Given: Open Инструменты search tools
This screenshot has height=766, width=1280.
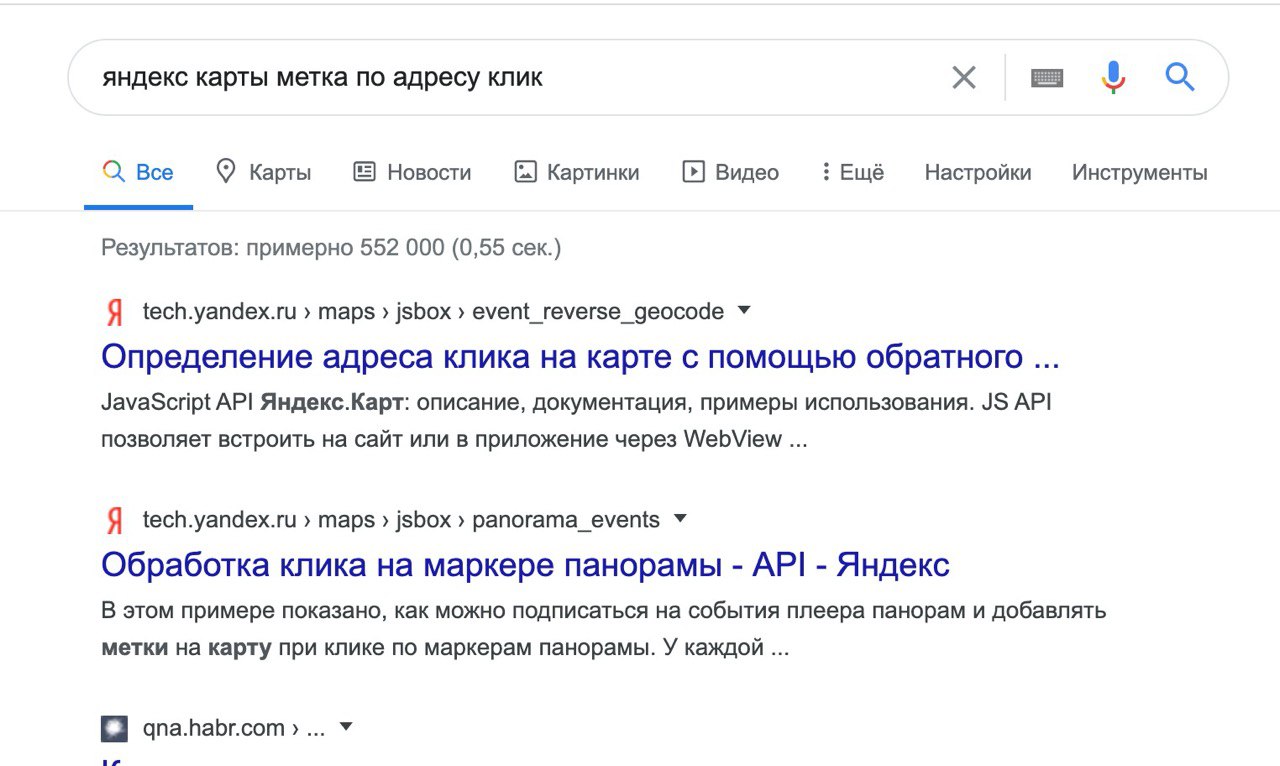Looking at the screenshot, I should pyautogui.click(x=1140, y=173).
